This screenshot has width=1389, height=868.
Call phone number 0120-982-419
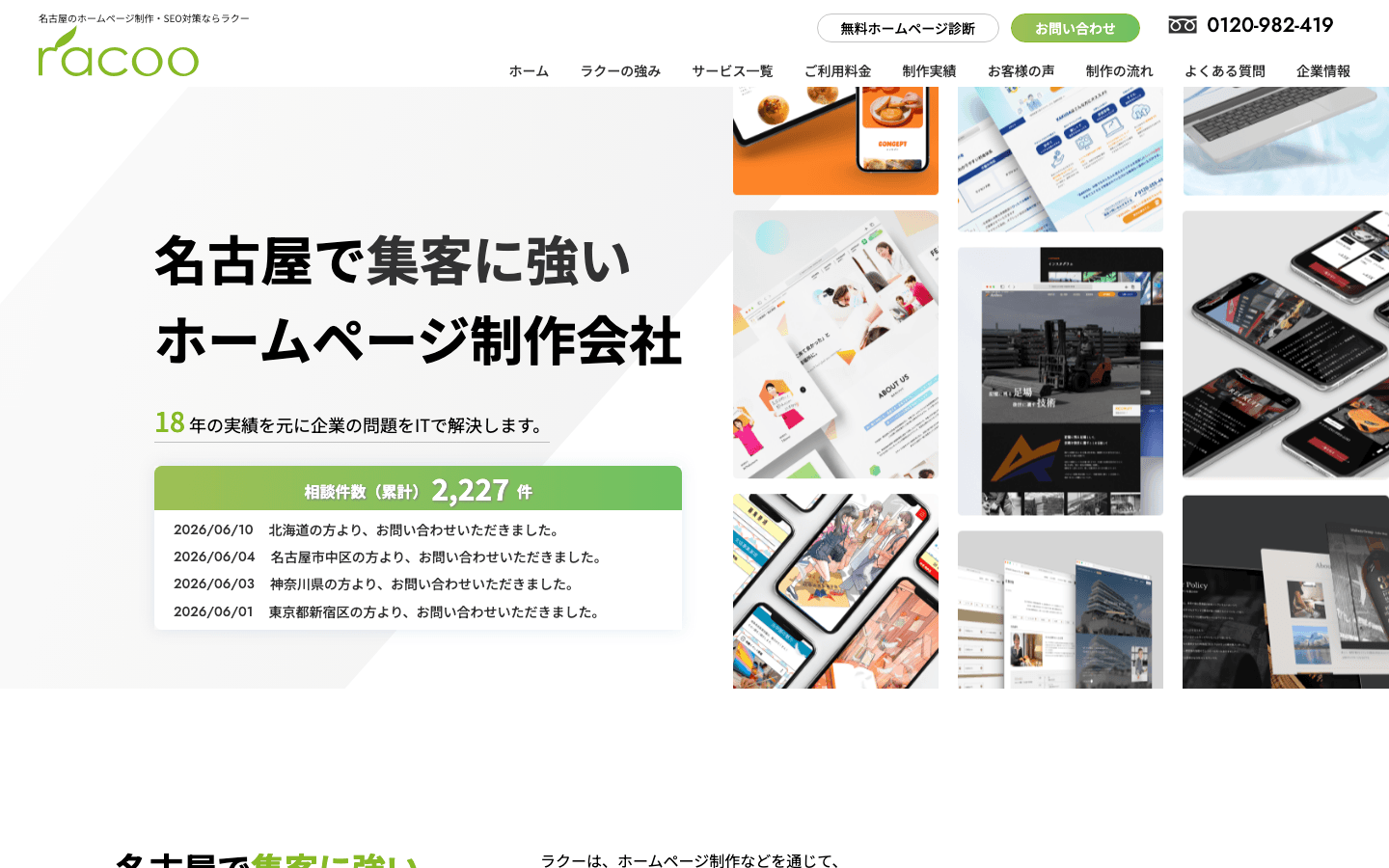click(1269, 25)
